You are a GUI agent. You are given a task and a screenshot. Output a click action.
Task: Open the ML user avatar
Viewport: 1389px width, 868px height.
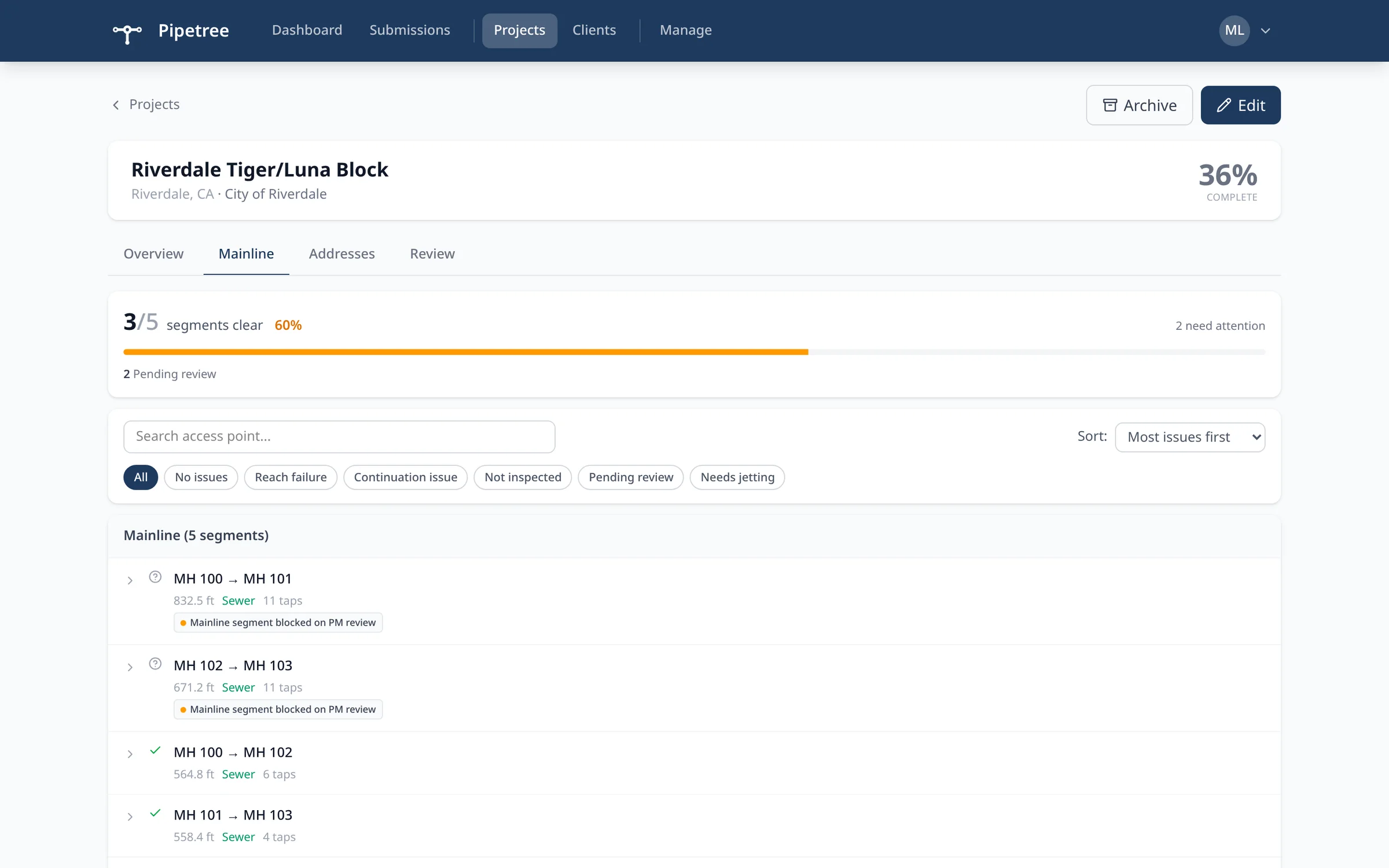1234,31
